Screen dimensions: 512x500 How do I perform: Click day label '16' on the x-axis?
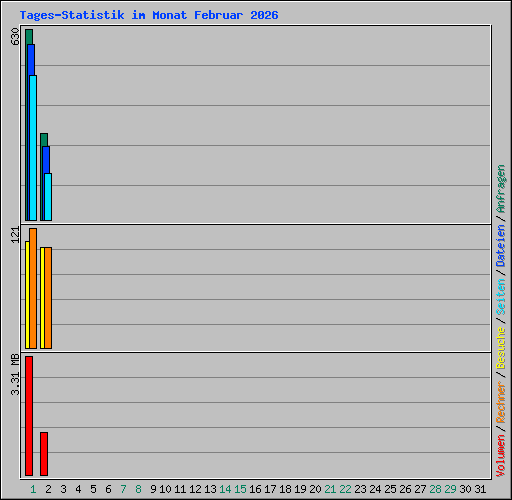coord(255,489)
